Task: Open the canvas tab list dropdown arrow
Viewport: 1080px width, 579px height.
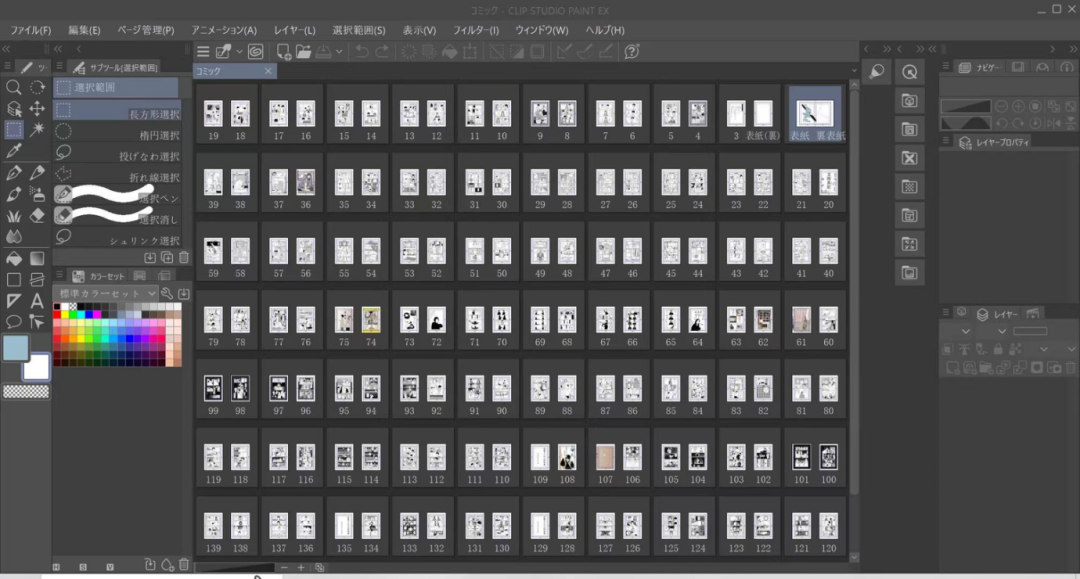Action: coord(854,71)
